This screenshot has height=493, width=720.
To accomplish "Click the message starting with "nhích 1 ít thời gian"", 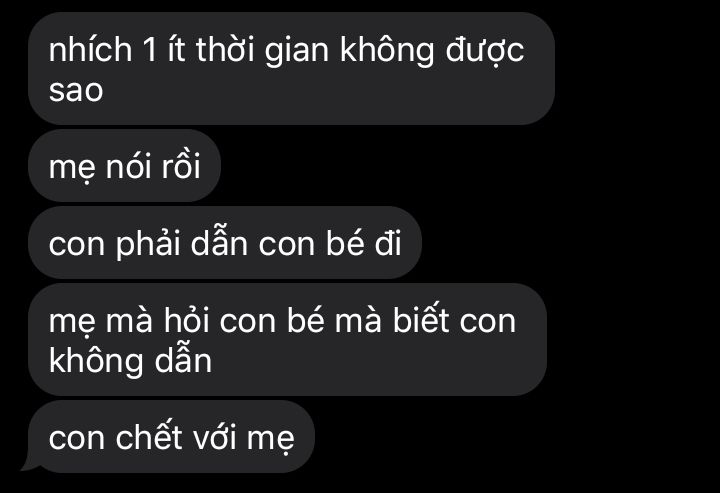I will tap(291, 68).
